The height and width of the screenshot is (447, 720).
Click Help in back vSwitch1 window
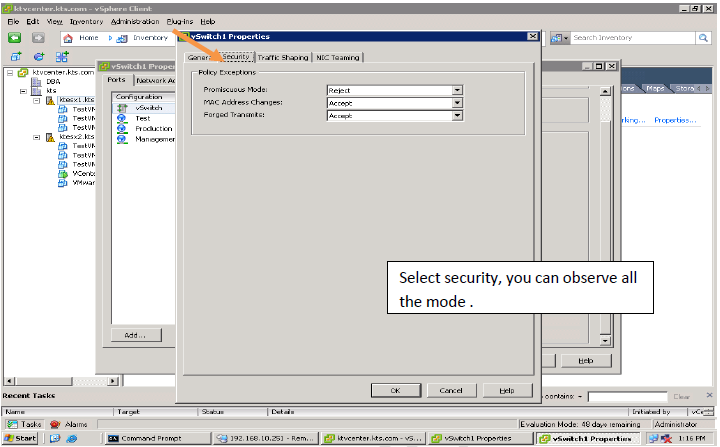[586, 361]
